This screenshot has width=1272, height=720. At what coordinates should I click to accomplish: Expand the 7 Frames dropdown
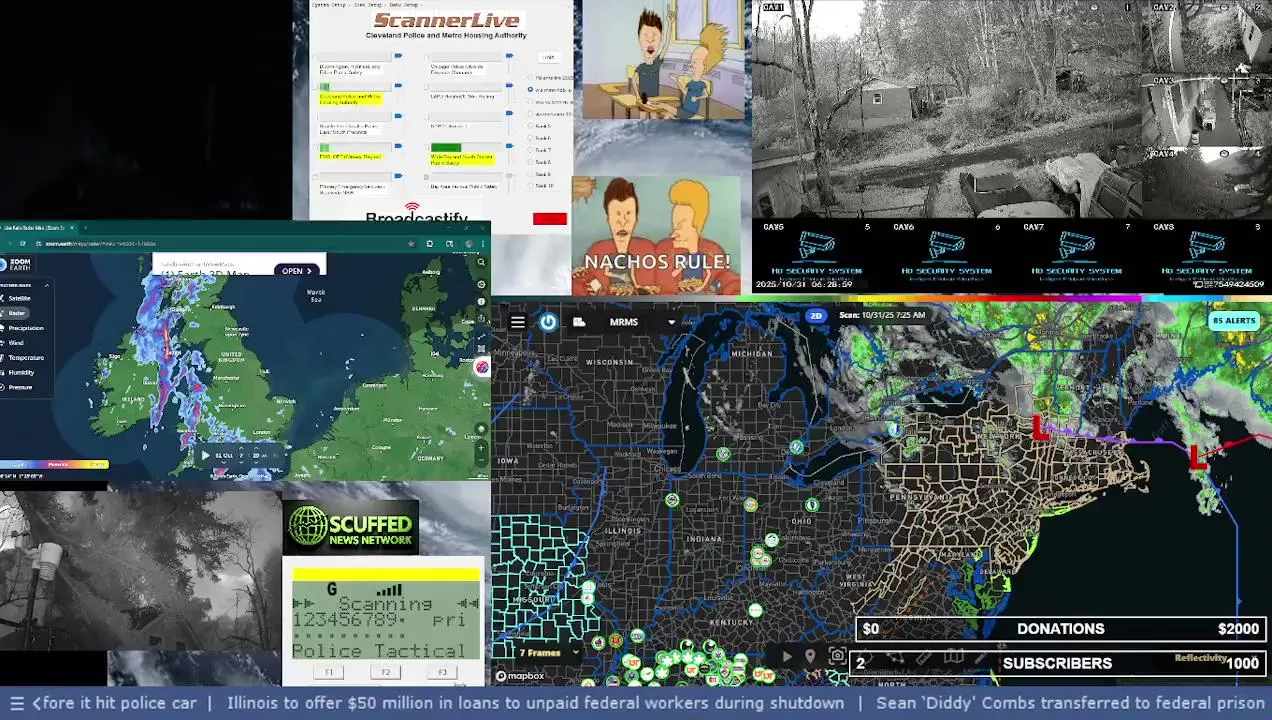pos(548,653)
